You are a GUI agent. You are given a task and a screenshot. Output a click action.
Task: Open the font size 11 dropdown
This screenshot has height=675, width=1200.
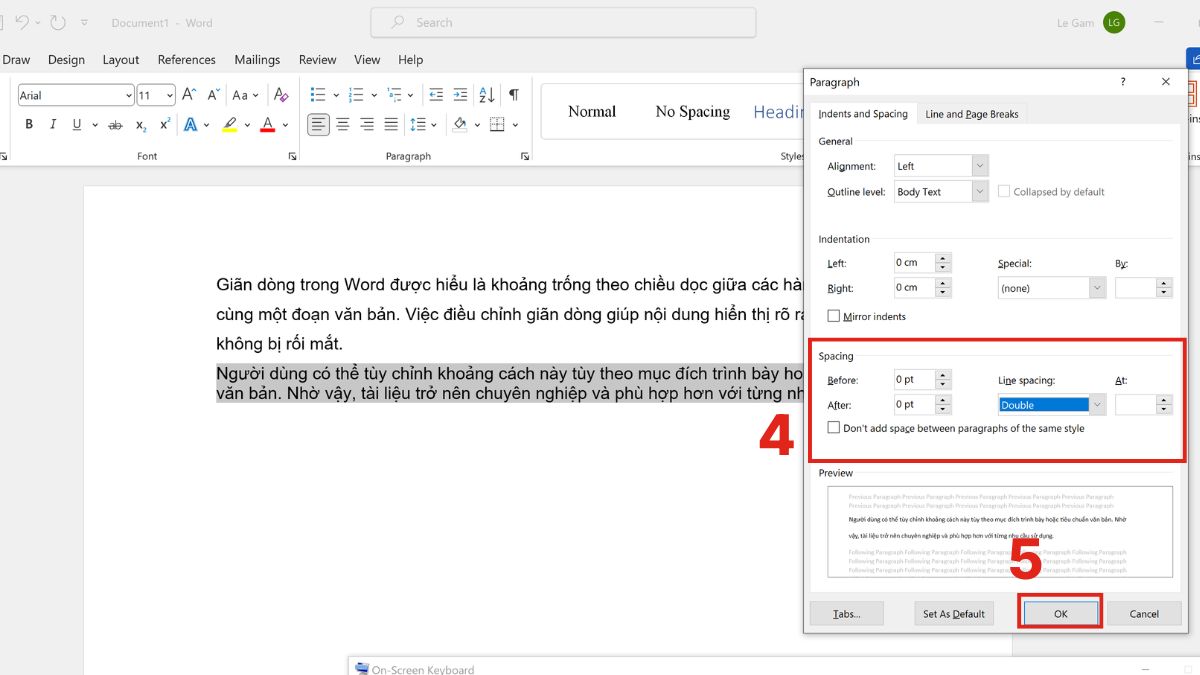pos(170,96)
